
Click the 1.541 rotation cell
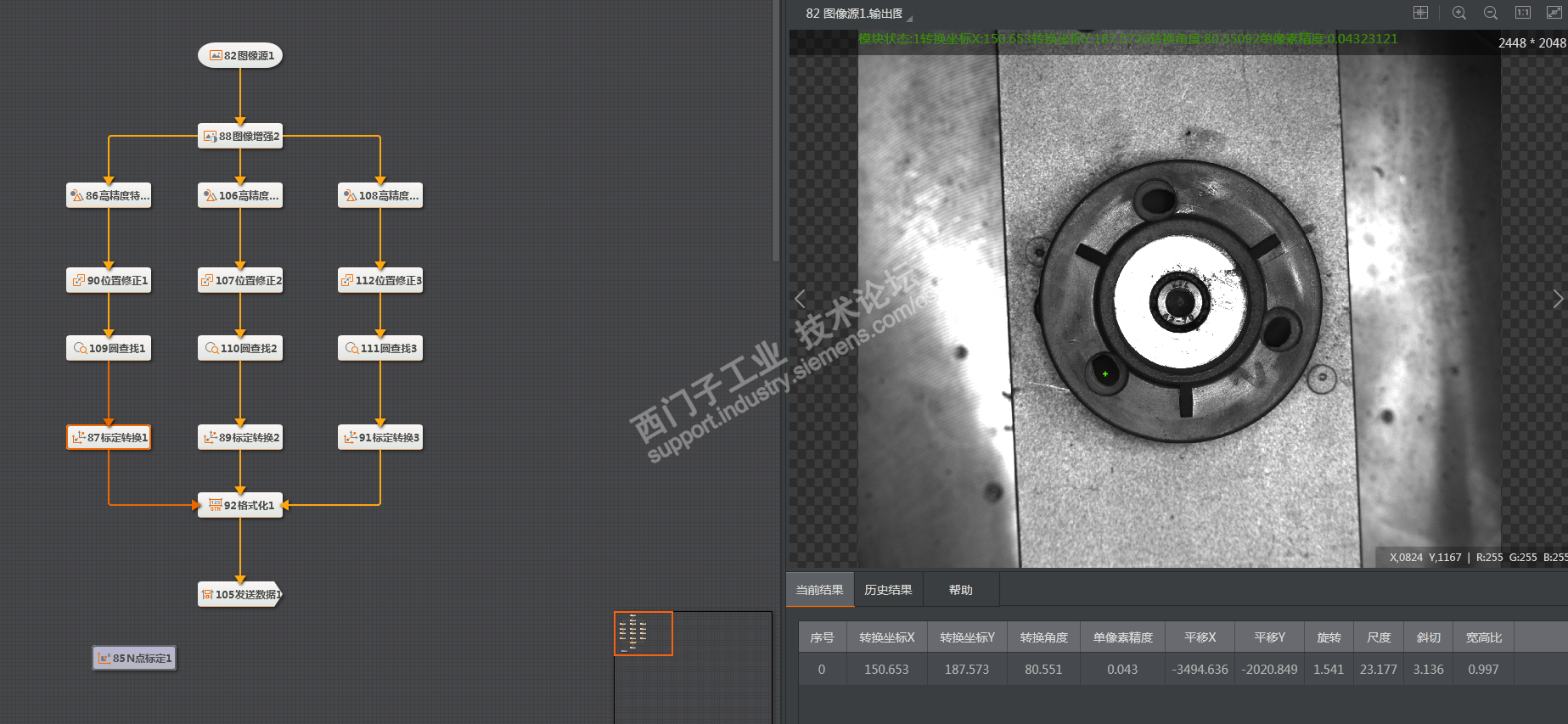pyautogui.click(x=1329, y=669)
